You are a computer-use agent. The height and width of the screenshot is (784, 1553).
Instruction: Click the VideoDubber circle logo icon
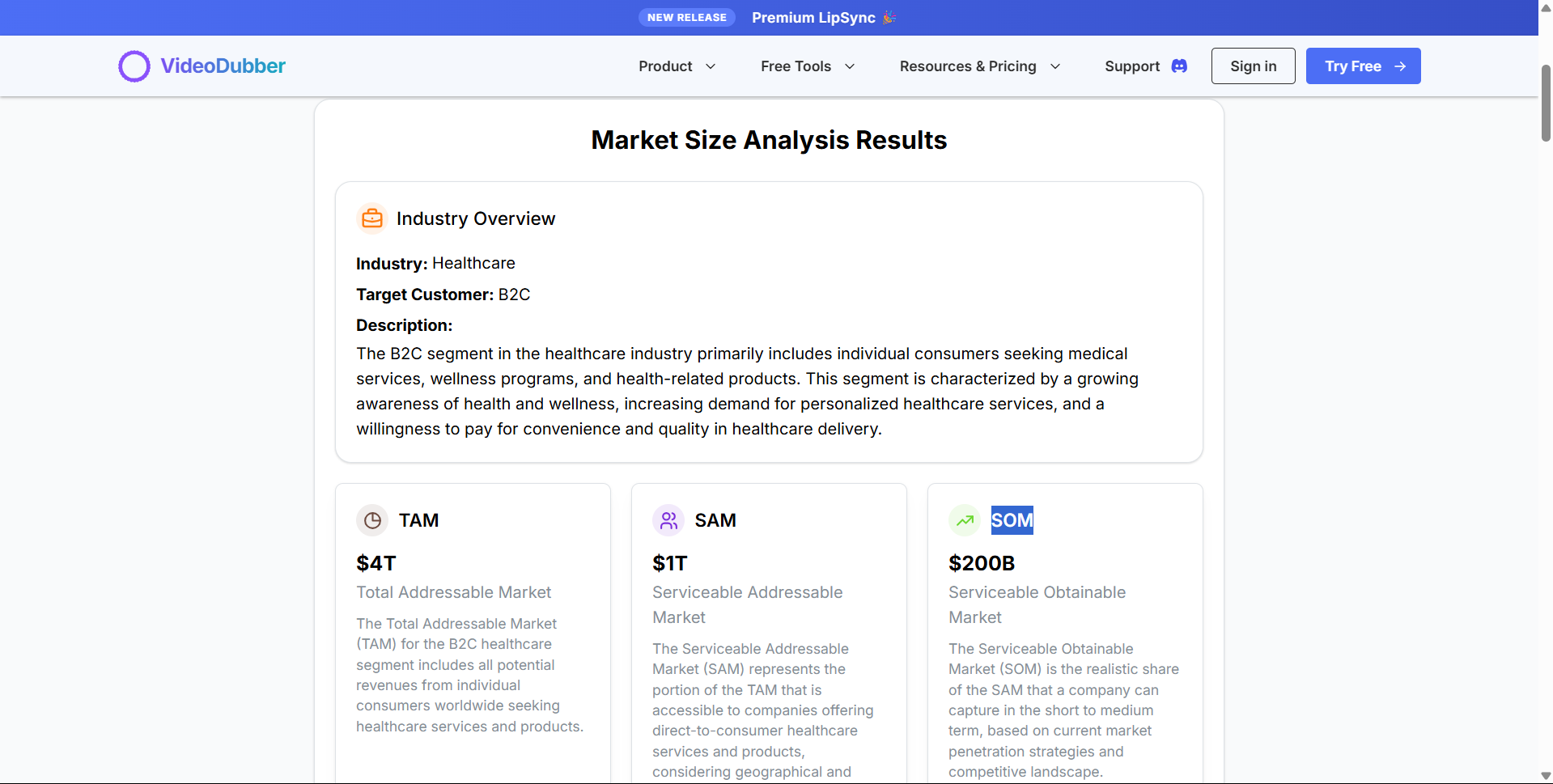tap(134, 66)
